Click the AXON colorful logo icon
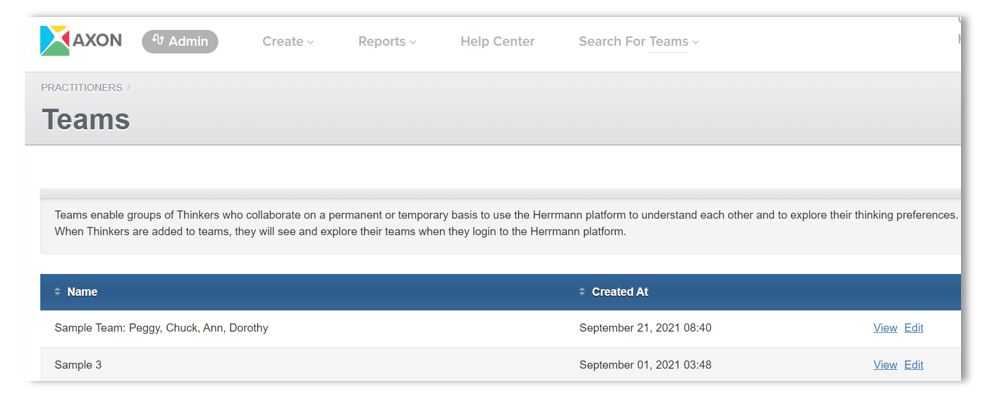 point(54,41)
